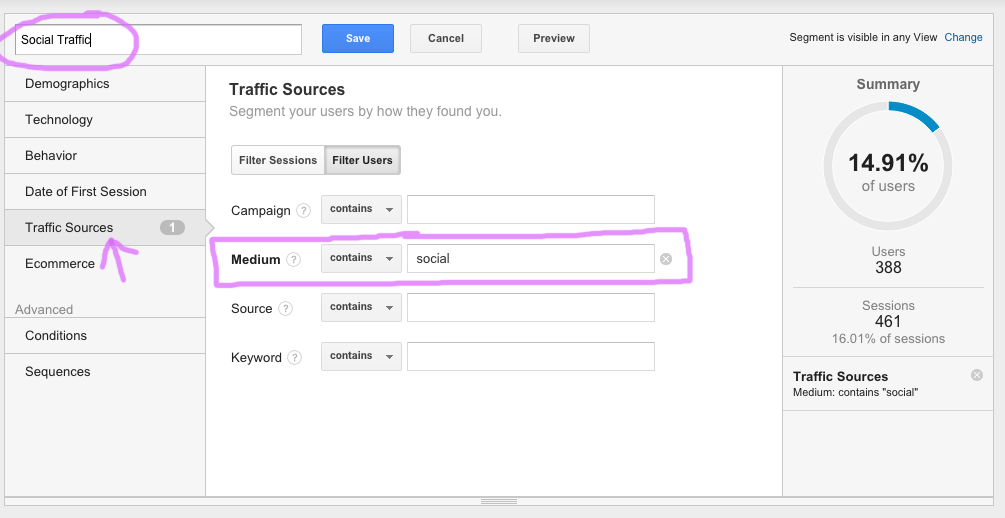The height and width of the screenshot is (518, 1005).
Task: Open the Demographics section
Action: tap(67, 84)
